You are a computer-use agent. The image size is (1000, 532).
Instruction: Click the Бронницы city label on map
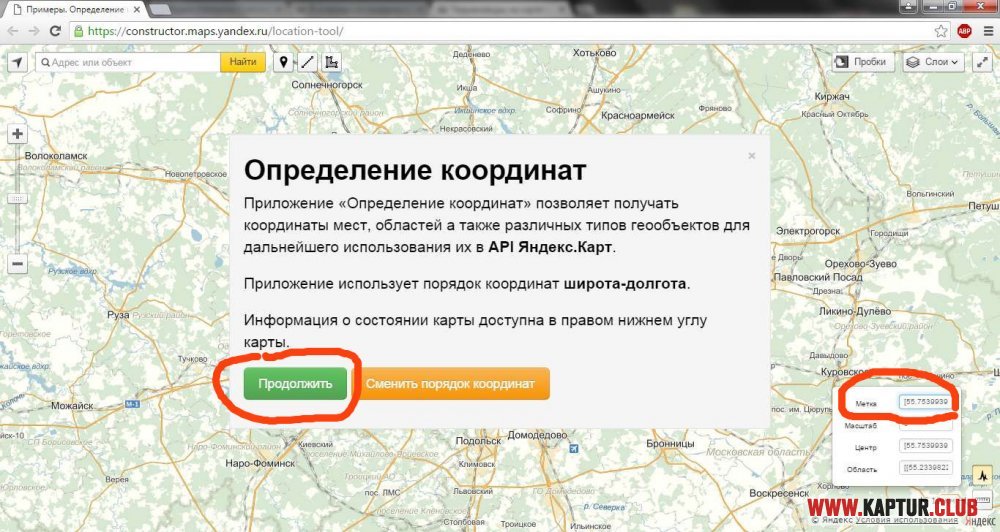670,443
